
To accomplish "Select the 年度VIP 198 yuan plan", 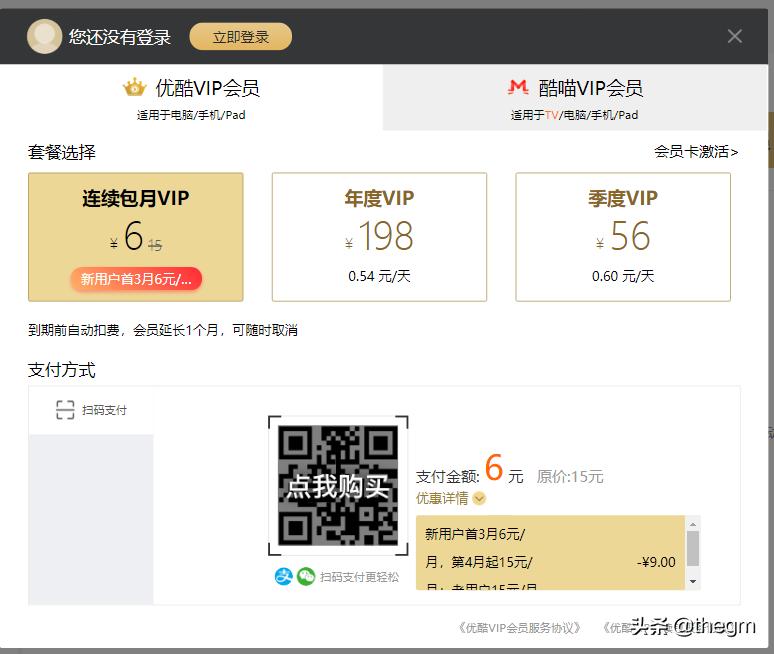I will pos(379,237).
